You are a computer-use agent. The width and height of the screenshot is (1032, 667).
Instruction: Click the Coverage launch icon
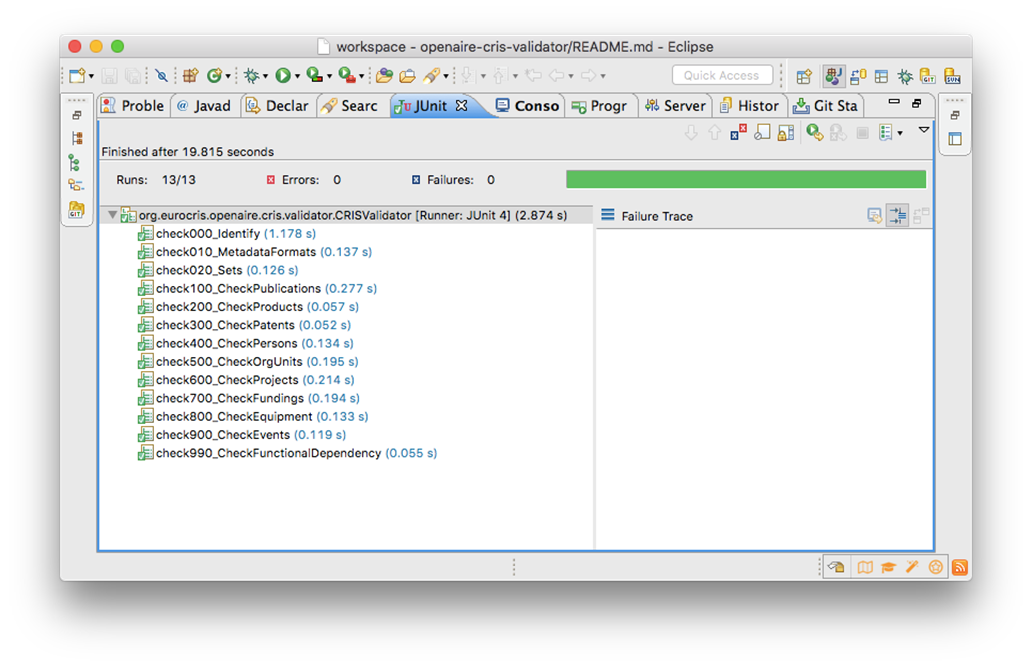click(315, 76)
